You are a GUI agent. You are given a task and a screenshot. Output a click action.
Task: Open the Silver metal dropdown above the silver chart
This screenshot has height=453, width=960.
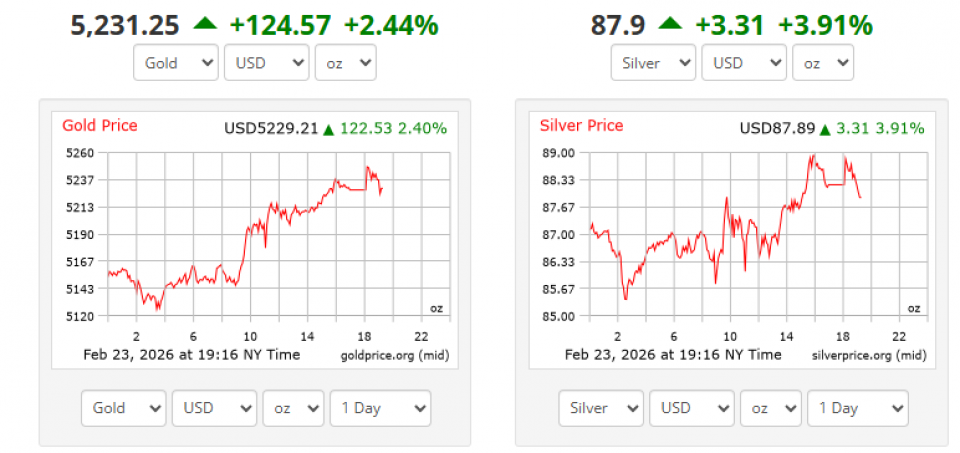(x=653, y=63)
